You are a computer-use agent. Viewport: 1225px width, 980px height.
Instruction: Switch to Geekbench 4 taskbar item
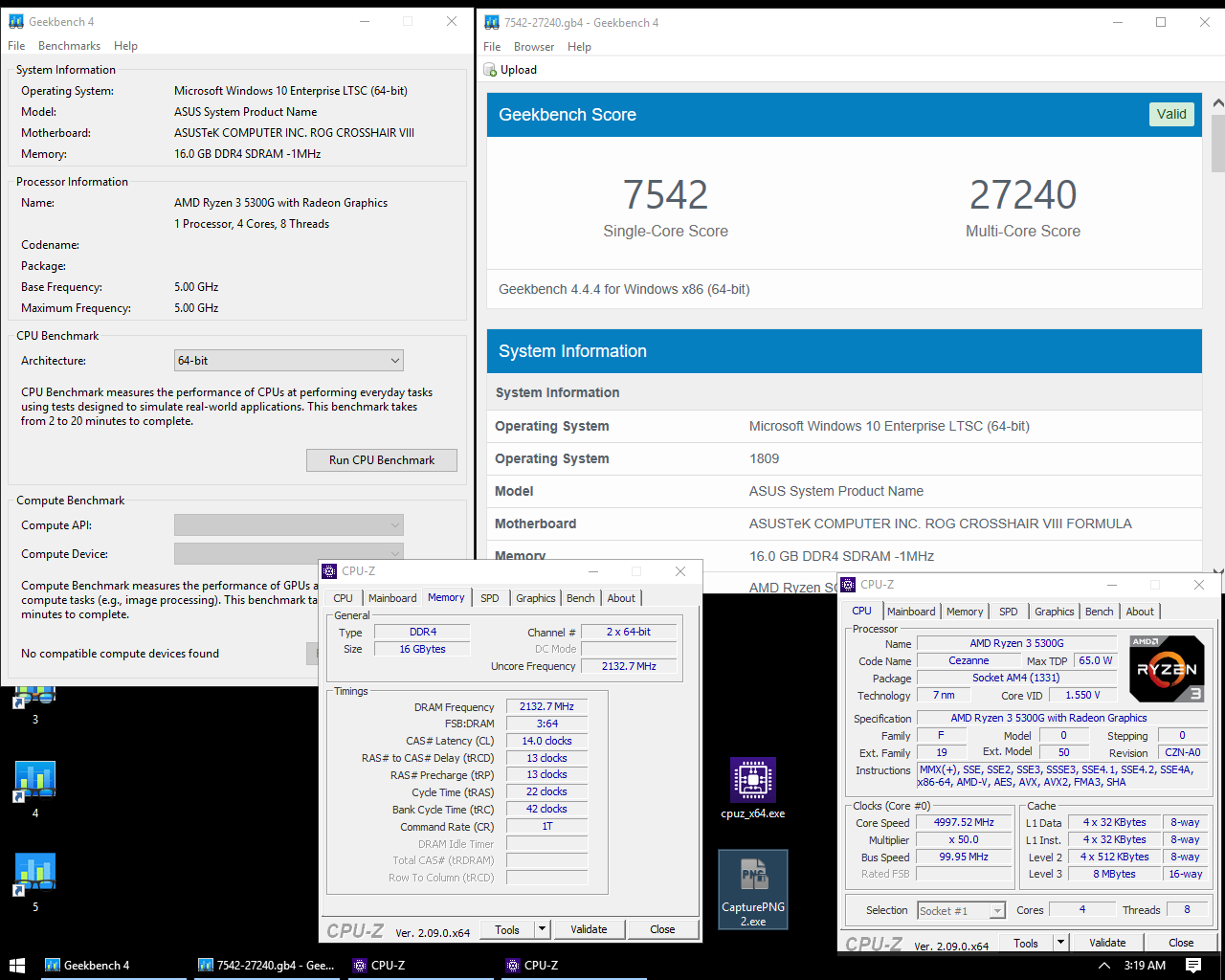coord(111,965)
